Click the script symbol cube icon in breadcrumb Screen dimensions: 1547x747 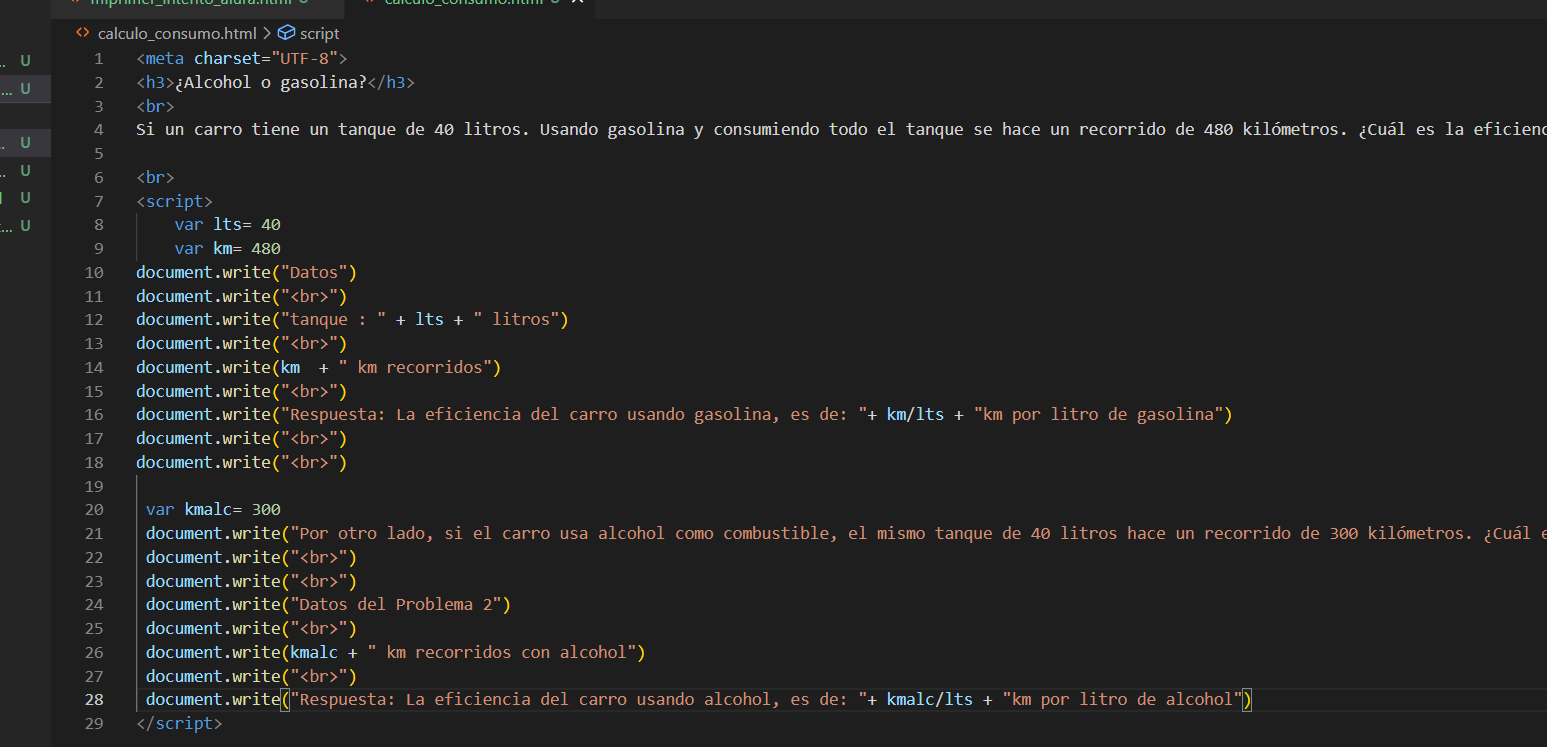pos(286,33)
